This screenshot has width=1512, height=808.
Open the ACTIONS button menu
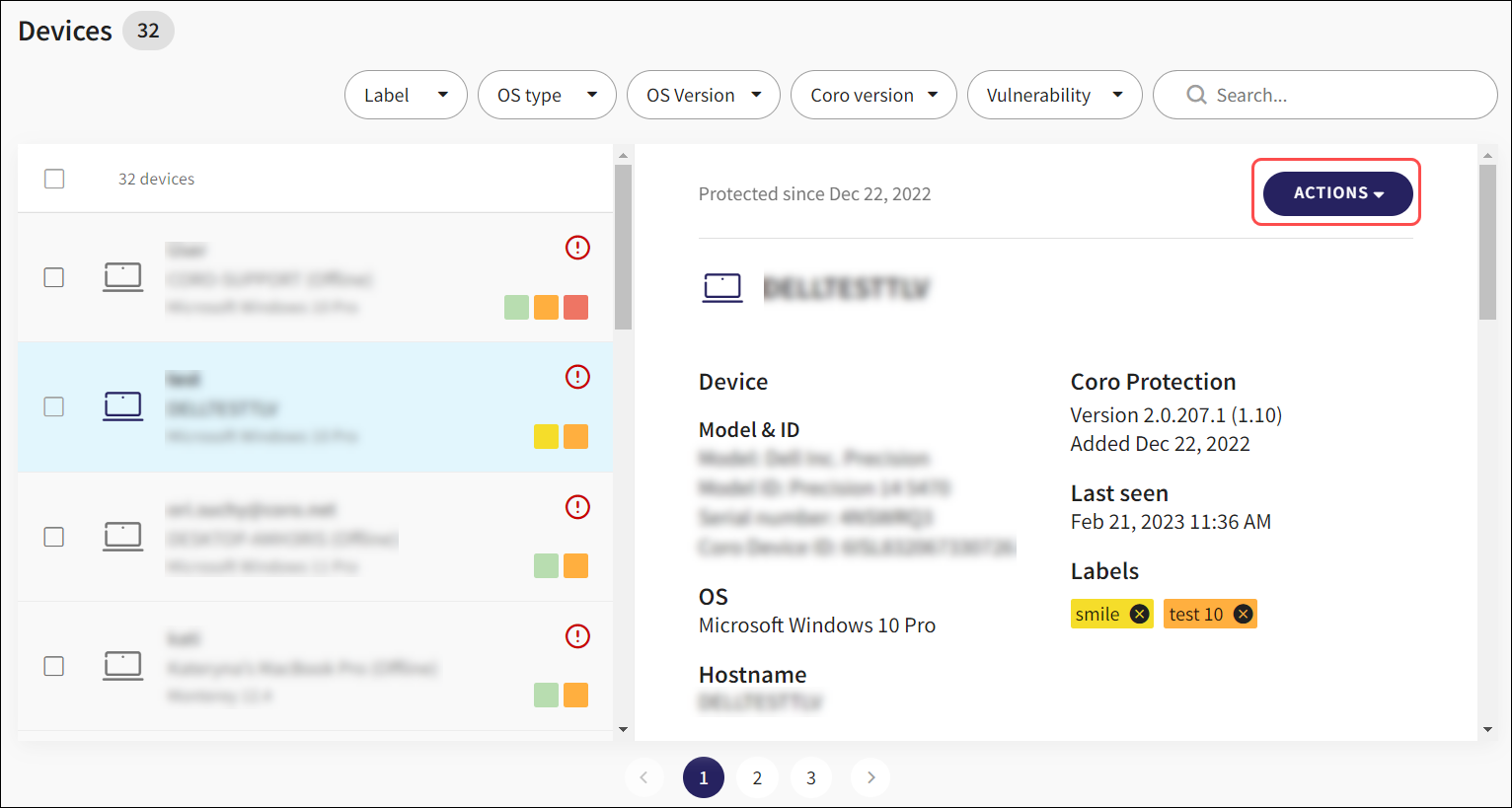[x=1337, y=192]
